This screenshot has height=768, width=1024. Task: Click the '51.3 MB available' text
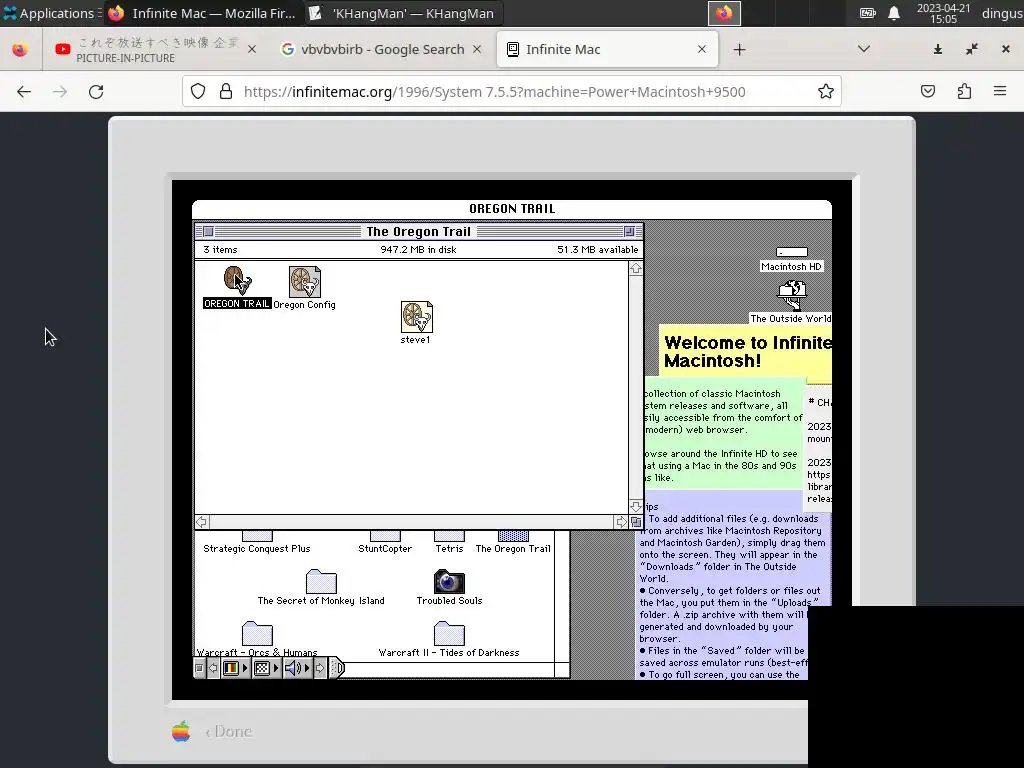pos(598,249)
